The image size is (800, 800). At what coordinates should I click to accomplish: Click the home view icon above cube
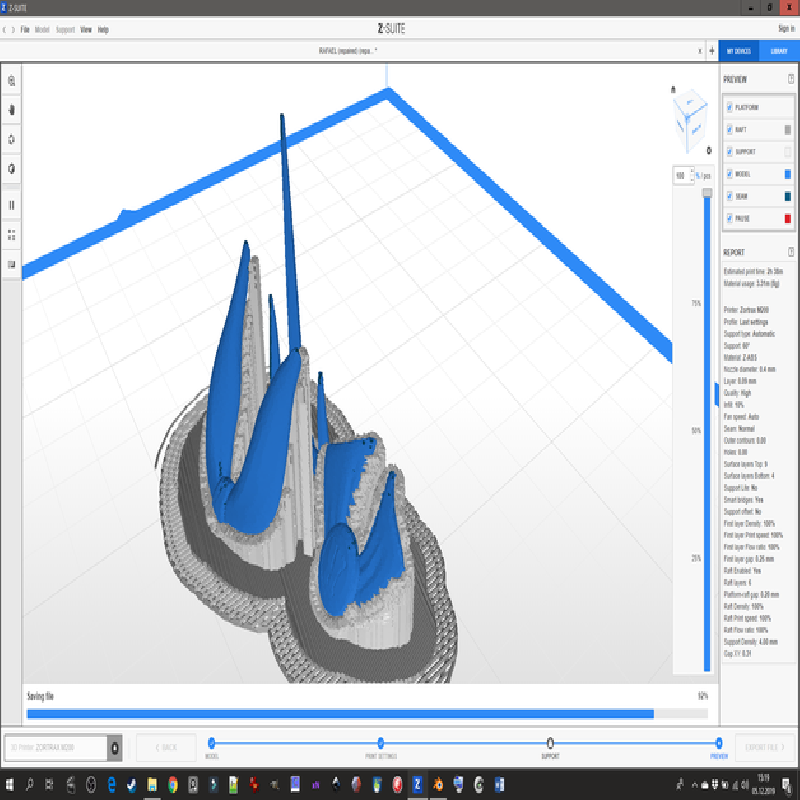click(x=677, y=87)
